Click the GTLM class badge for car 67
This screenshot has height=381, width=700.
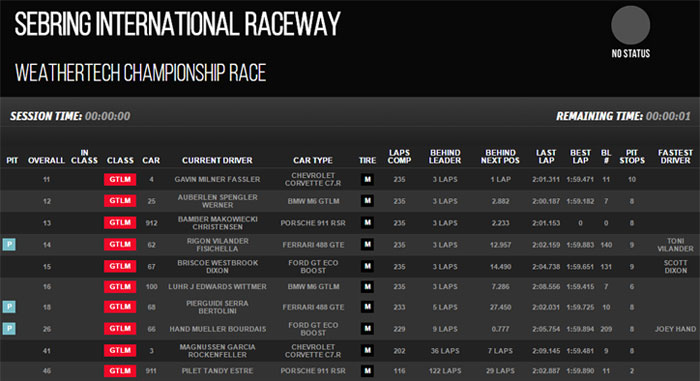point(120,266)
